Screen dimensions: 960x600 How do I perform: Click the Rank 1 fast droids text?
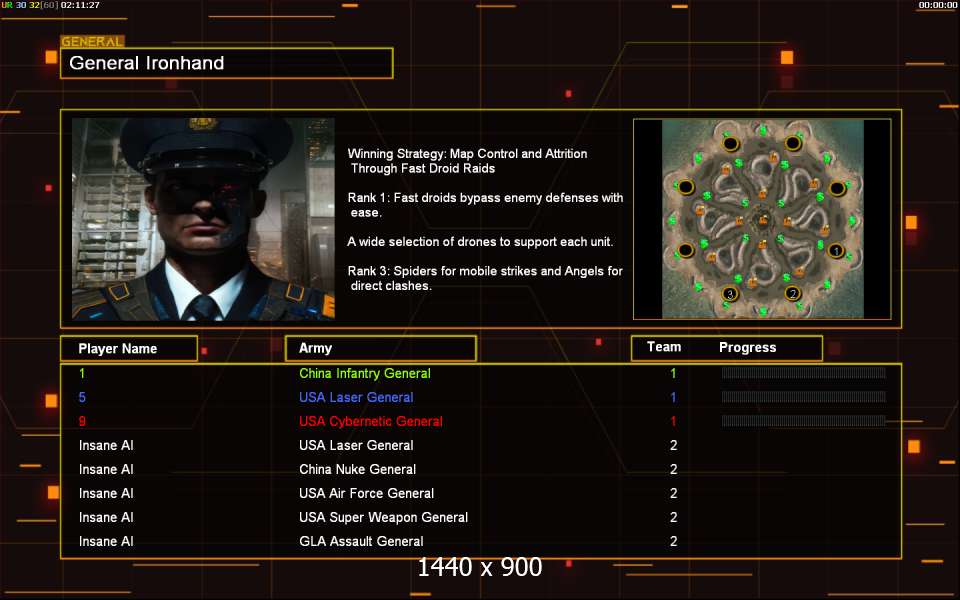(486, 205)
